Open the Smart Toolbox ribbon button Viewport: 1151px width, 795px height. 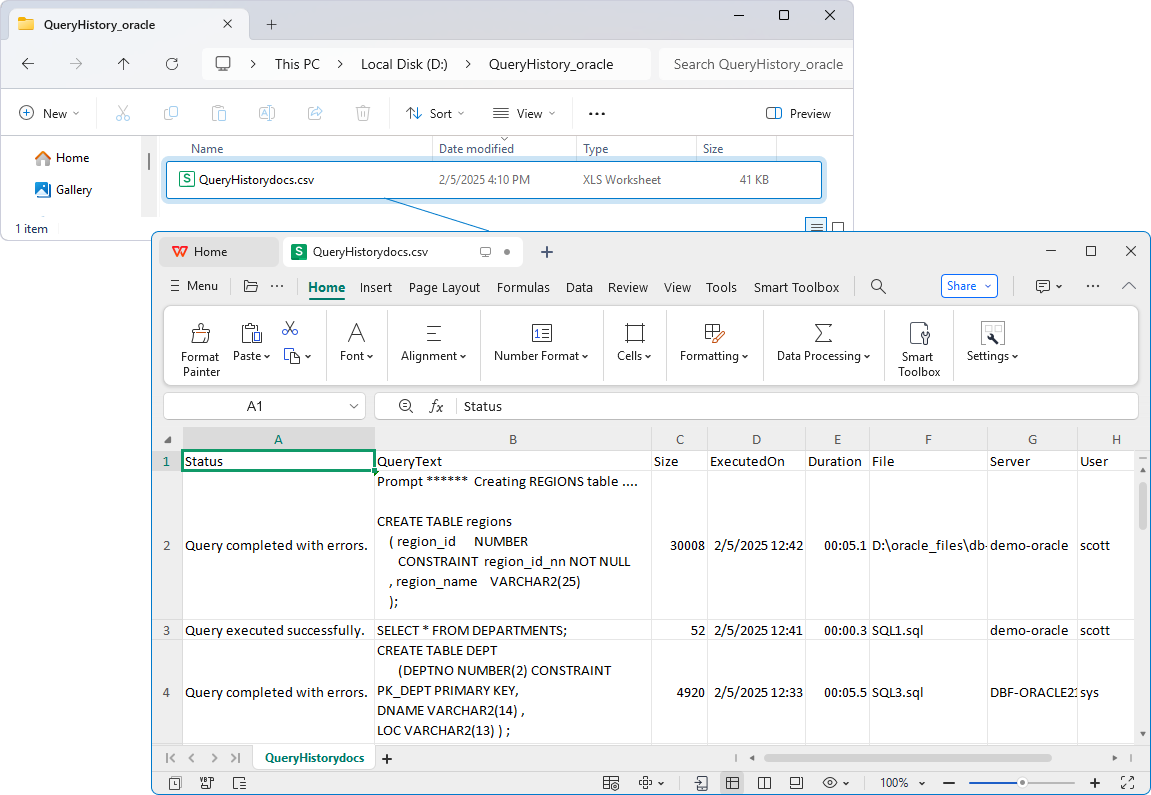point(919,349)
